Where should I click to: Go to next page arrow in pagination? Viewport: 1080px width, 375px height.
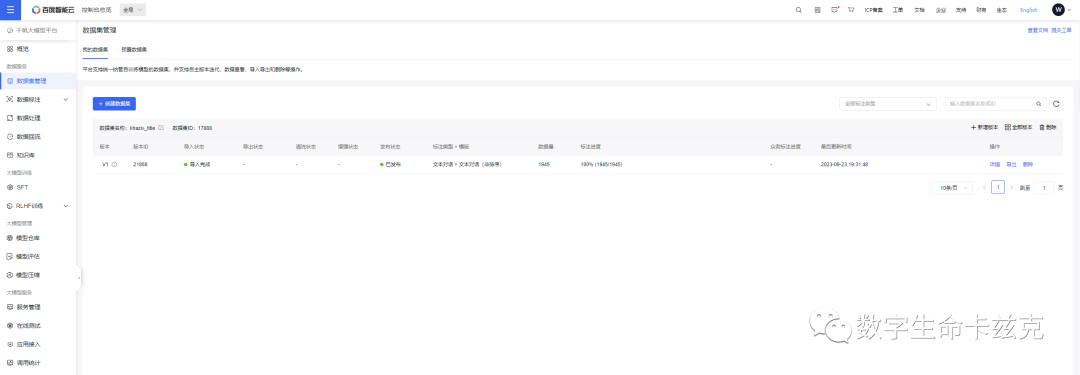click(x=1011, y=188)
